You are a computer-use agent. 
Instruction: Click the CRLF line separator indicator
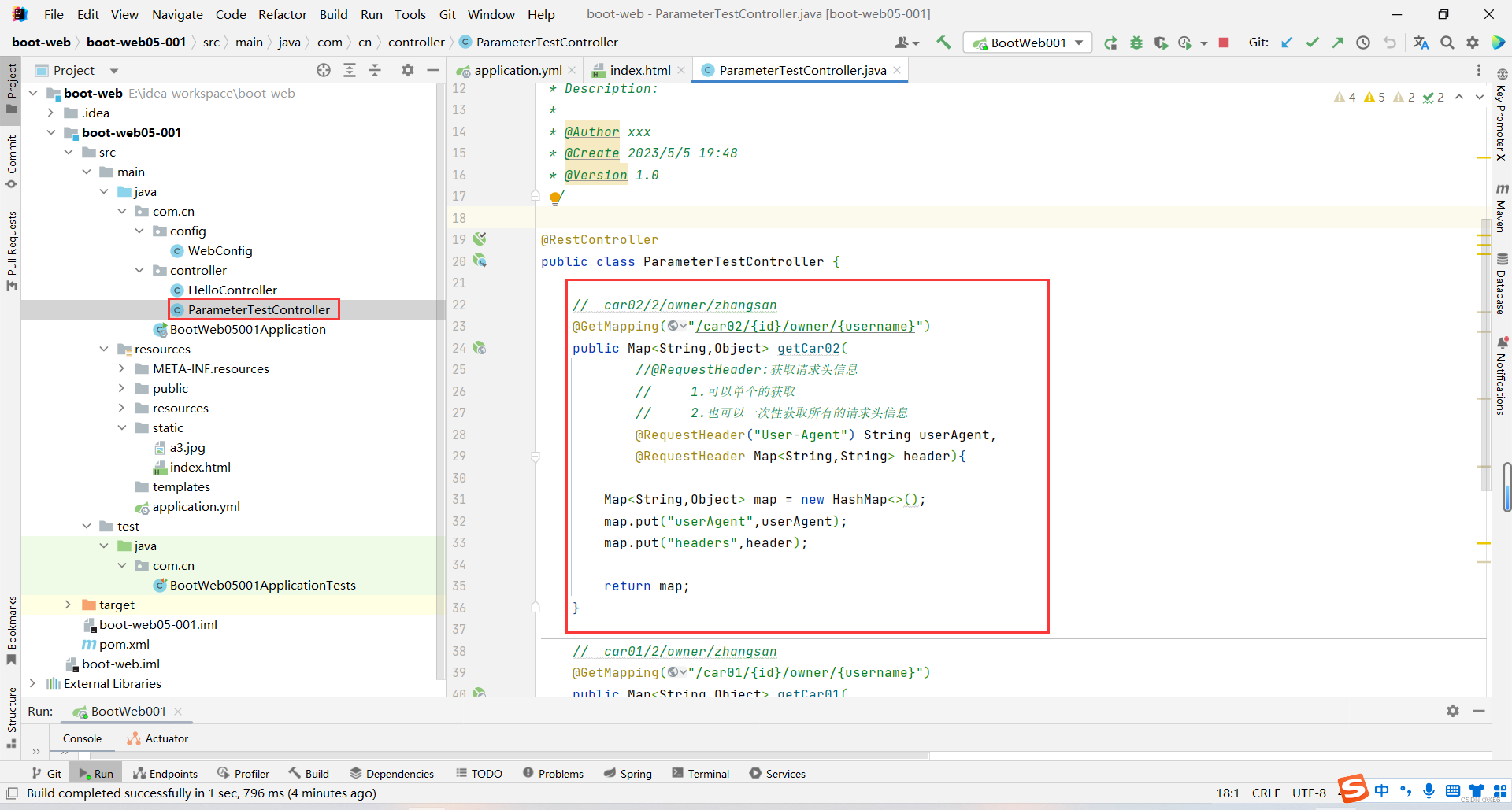point(1266,793)
